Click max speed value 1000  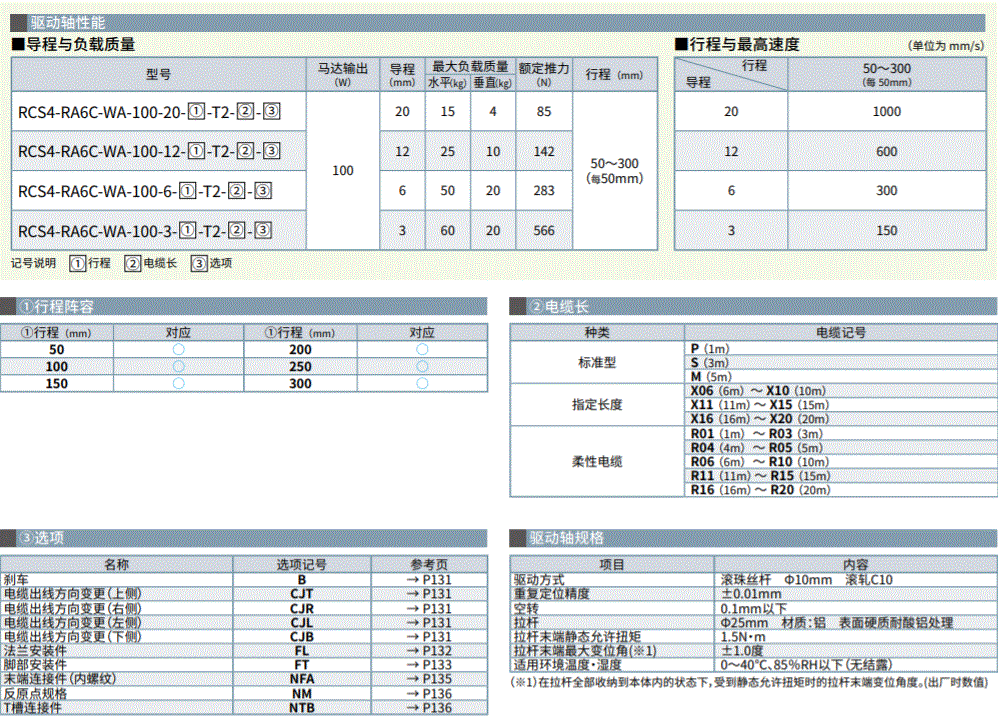click(x=887, y=111)
